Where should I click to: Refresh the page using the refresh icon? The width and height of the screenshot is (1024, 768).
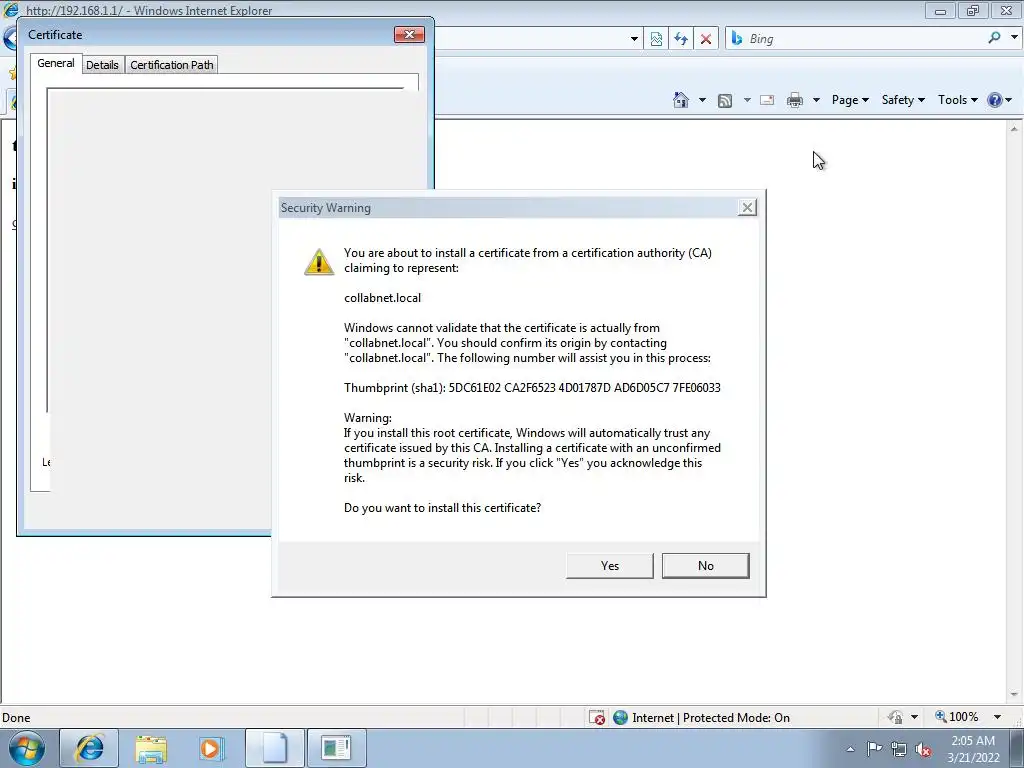pyautogui.click(x=681, y=39)
